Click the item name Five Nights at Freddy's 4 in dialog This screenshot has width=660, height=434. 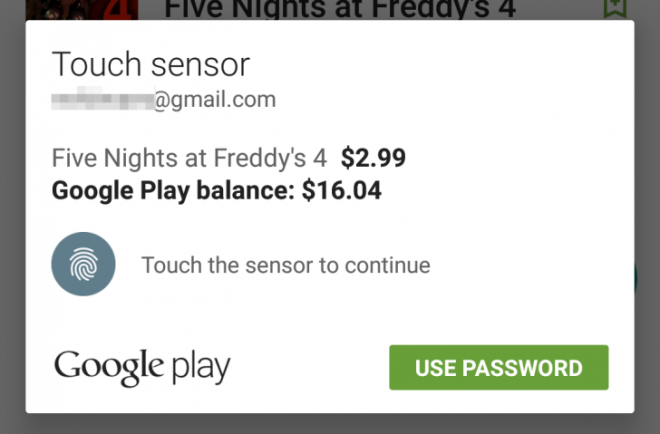click(x=189, y=158)
